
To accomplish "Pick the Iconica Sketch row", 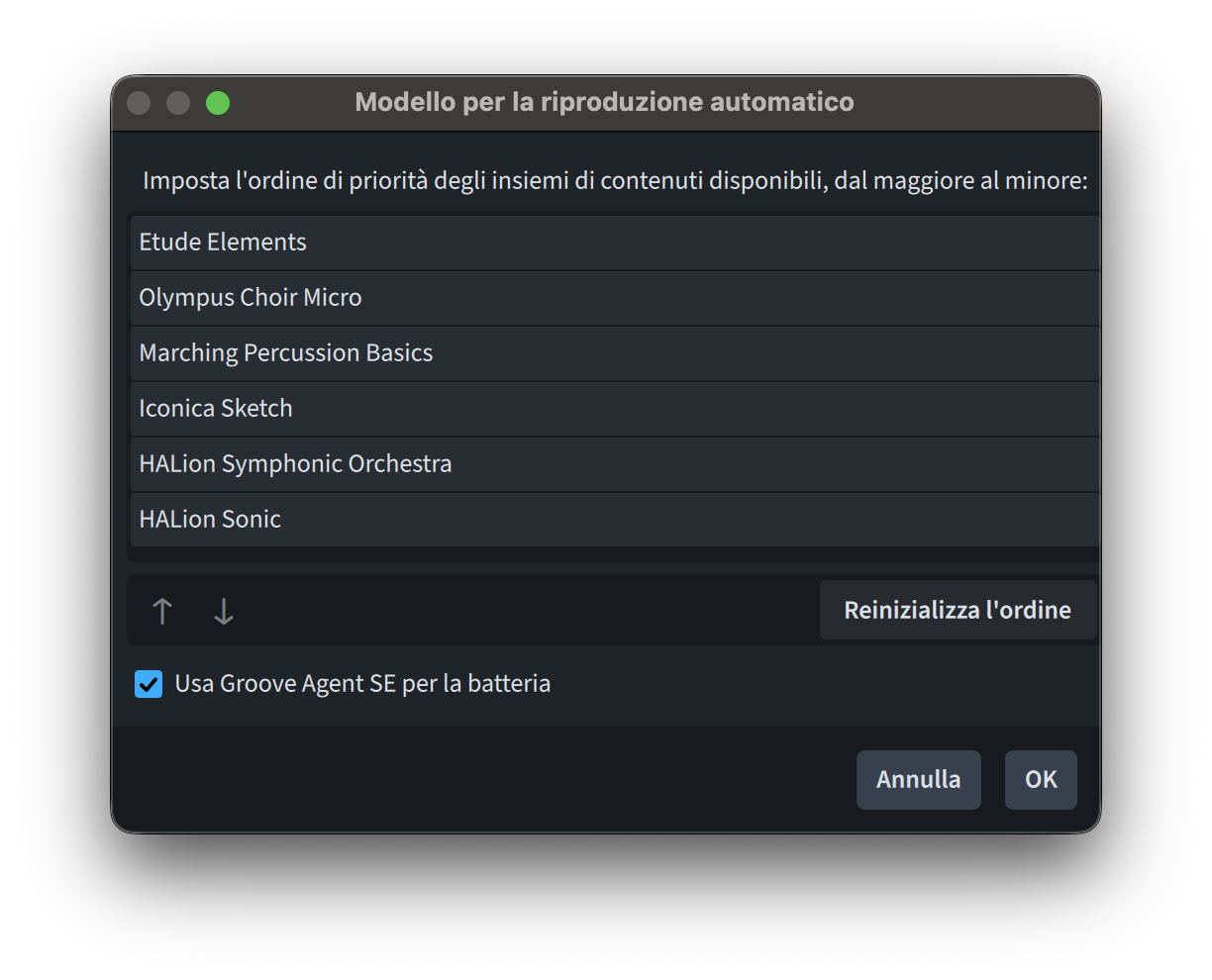I will coord(615,409).
